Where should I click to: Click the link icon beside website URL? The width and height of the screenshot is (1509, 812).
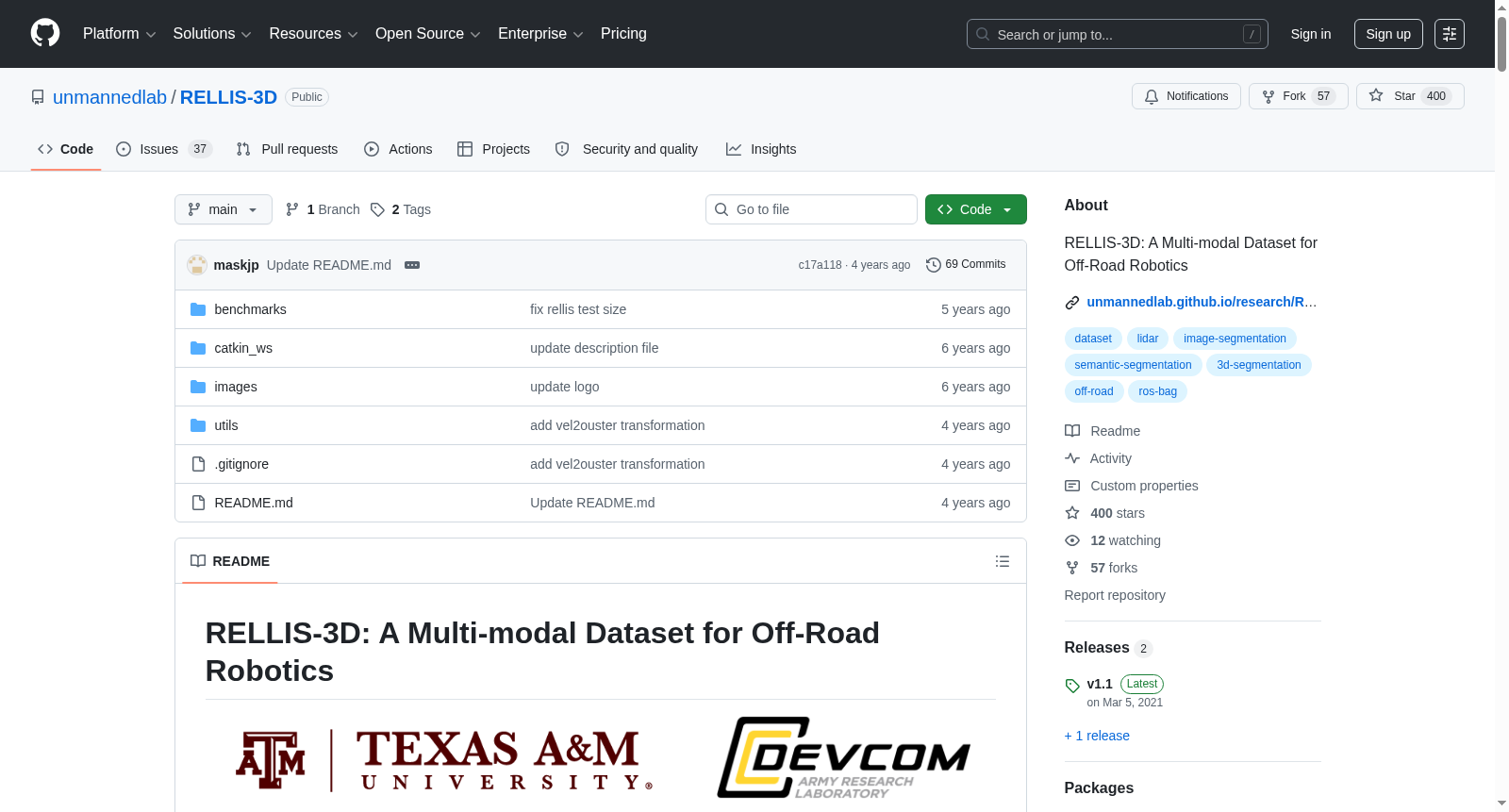[1072, 303]
